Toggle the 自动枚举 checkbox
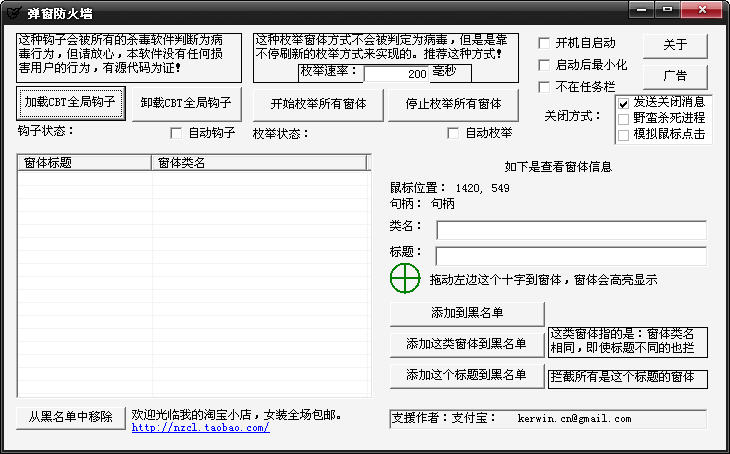The image size is (730, 454). click(454, 133)
